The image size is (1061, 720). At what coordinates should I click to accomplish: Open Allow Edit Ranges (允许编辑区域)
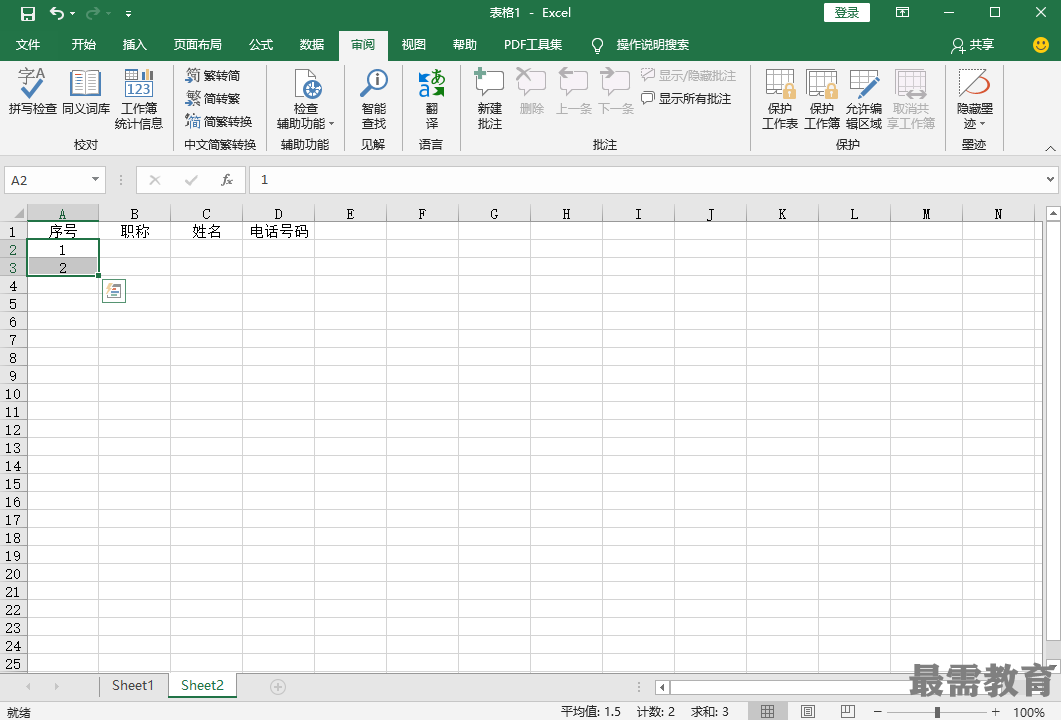click(x=864, y=99)
